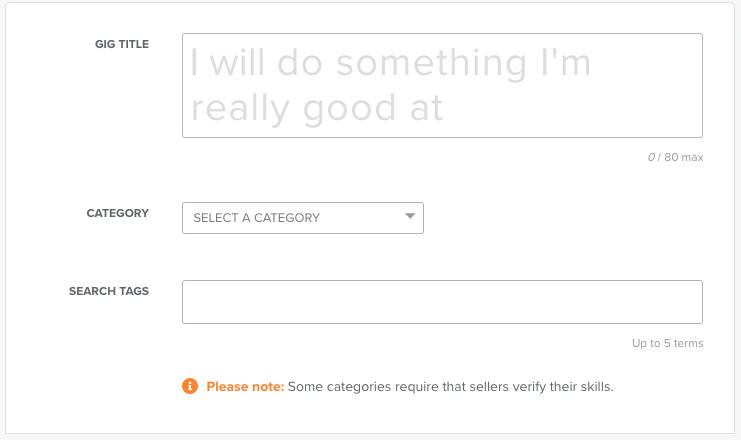741x440 pixels.
Task: Click the "0 / 80 max" character counter
Action: point(675,157)
